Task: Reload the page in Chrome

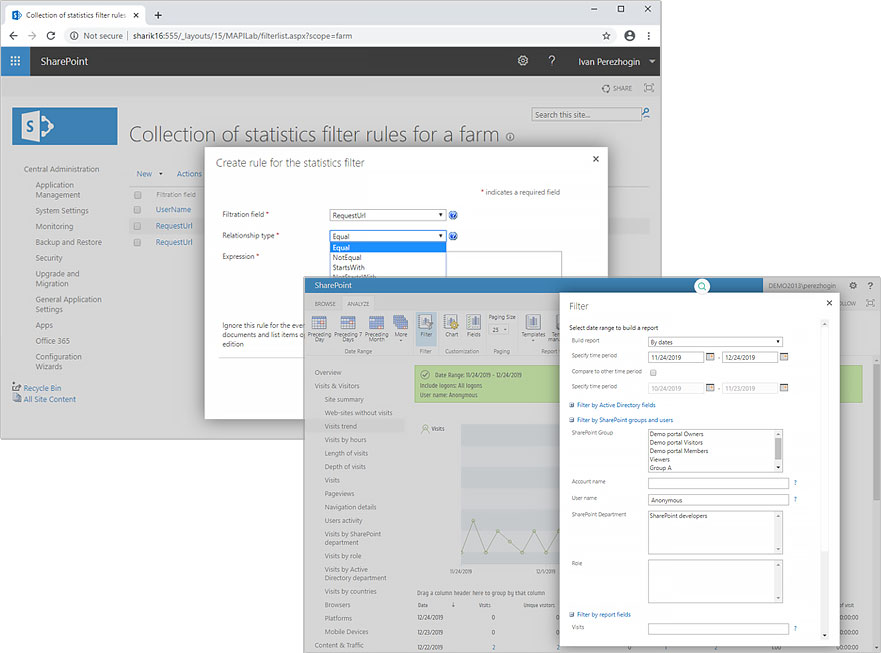Action: [51, 35]
